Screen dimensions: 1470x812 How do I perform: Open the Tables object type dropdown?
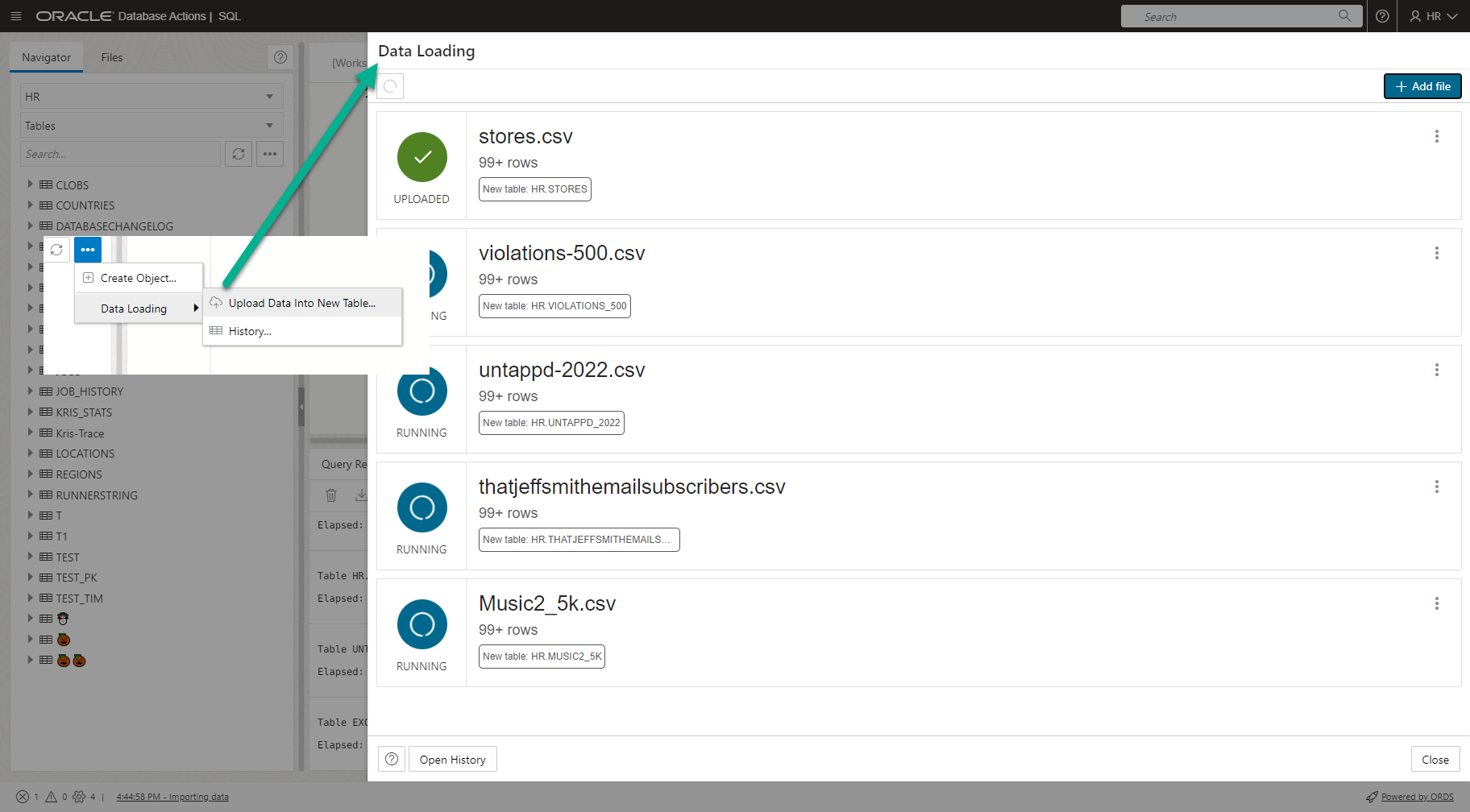pos(152,125)
